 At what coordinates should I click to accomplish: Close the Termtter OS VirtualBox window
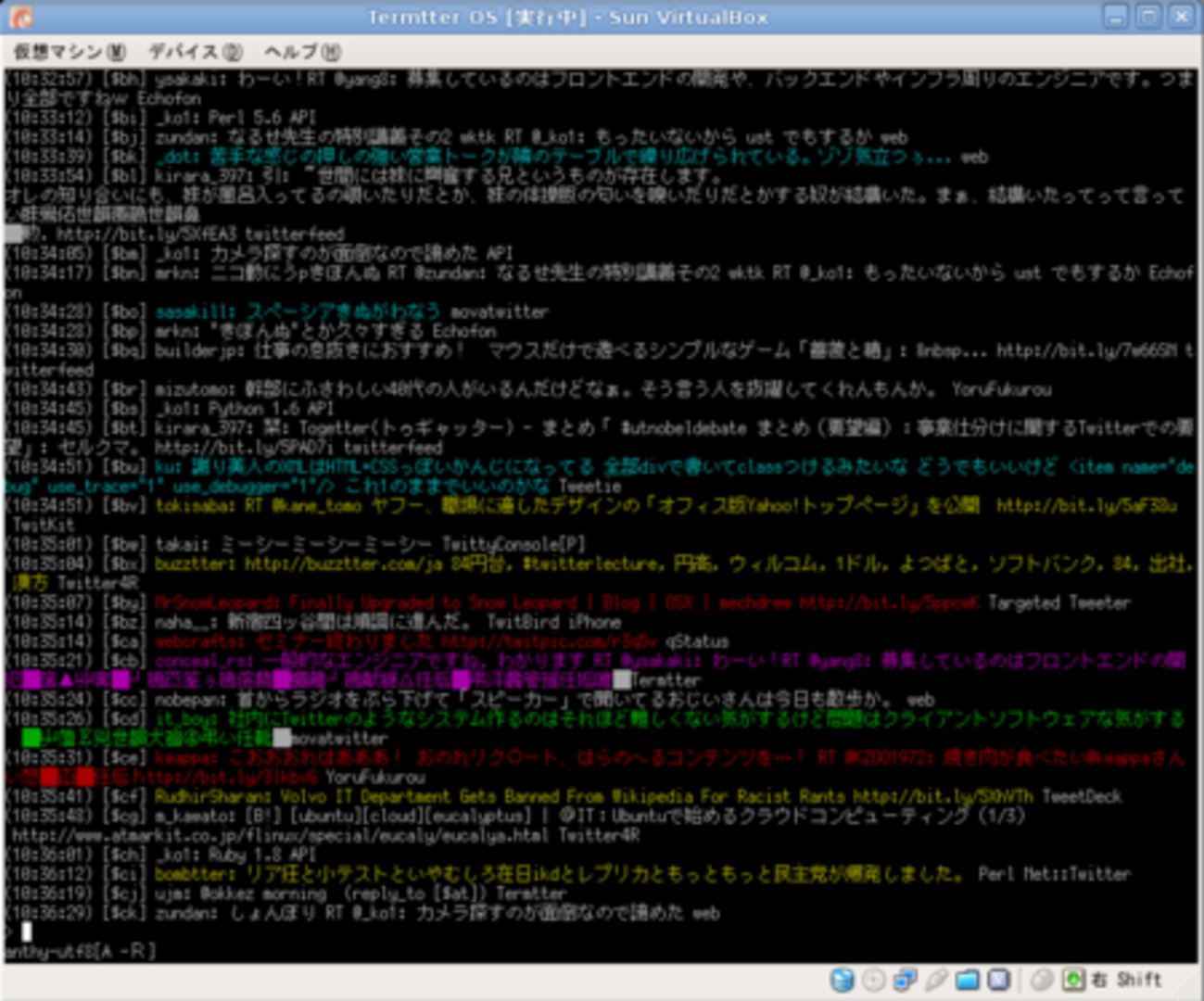click(1182, 17)
